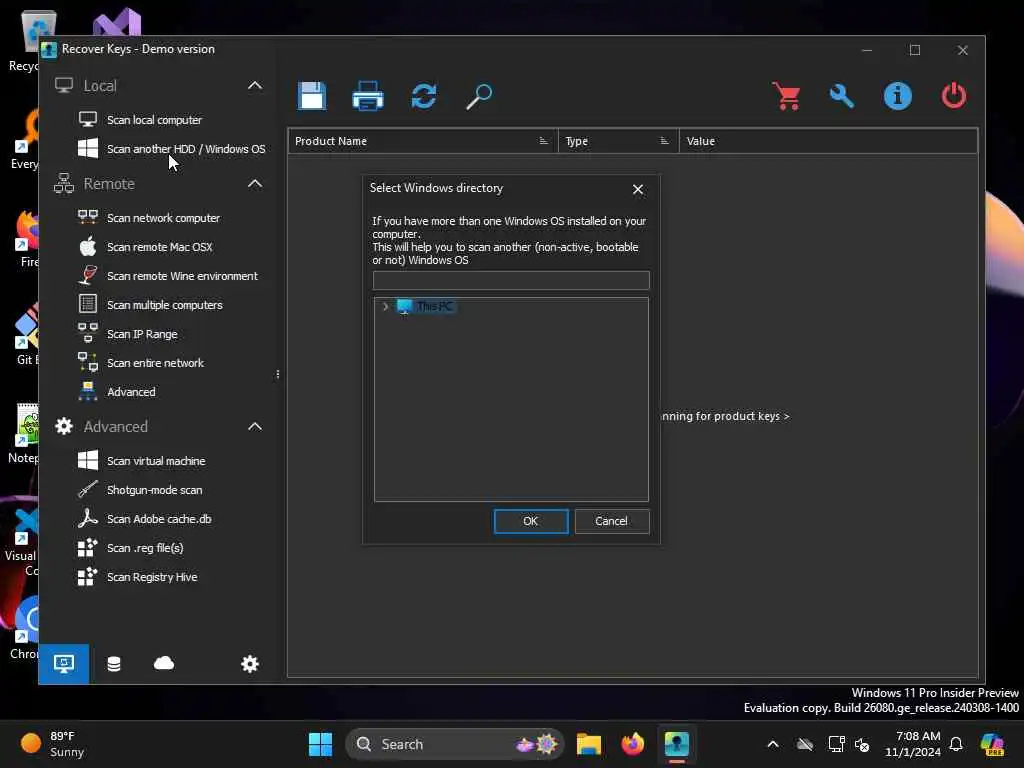Select Scan IP Range

point(142,334)
